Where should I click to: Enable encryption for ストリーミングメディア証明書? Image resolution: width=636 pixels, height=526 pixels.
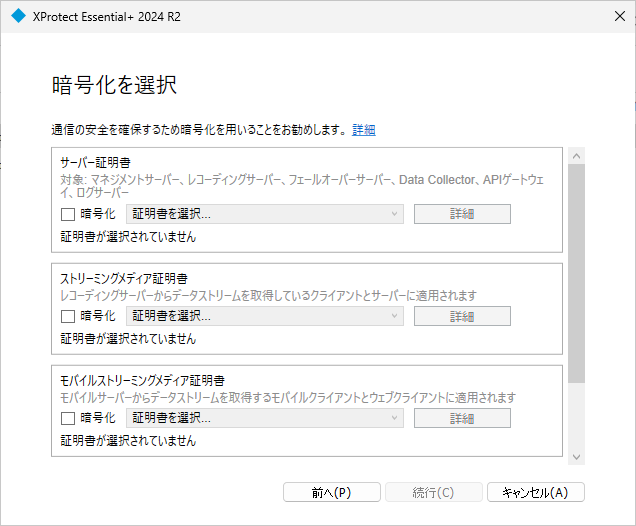click(68, 316)
